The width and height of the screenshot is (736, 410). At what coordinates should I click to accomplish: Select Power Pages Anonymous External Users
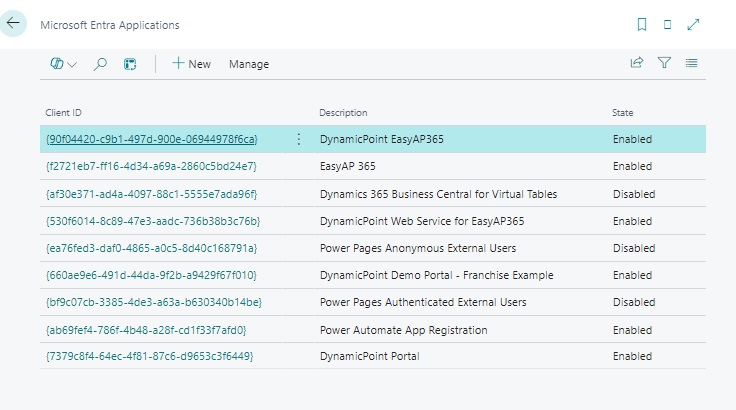coord(418,248)
